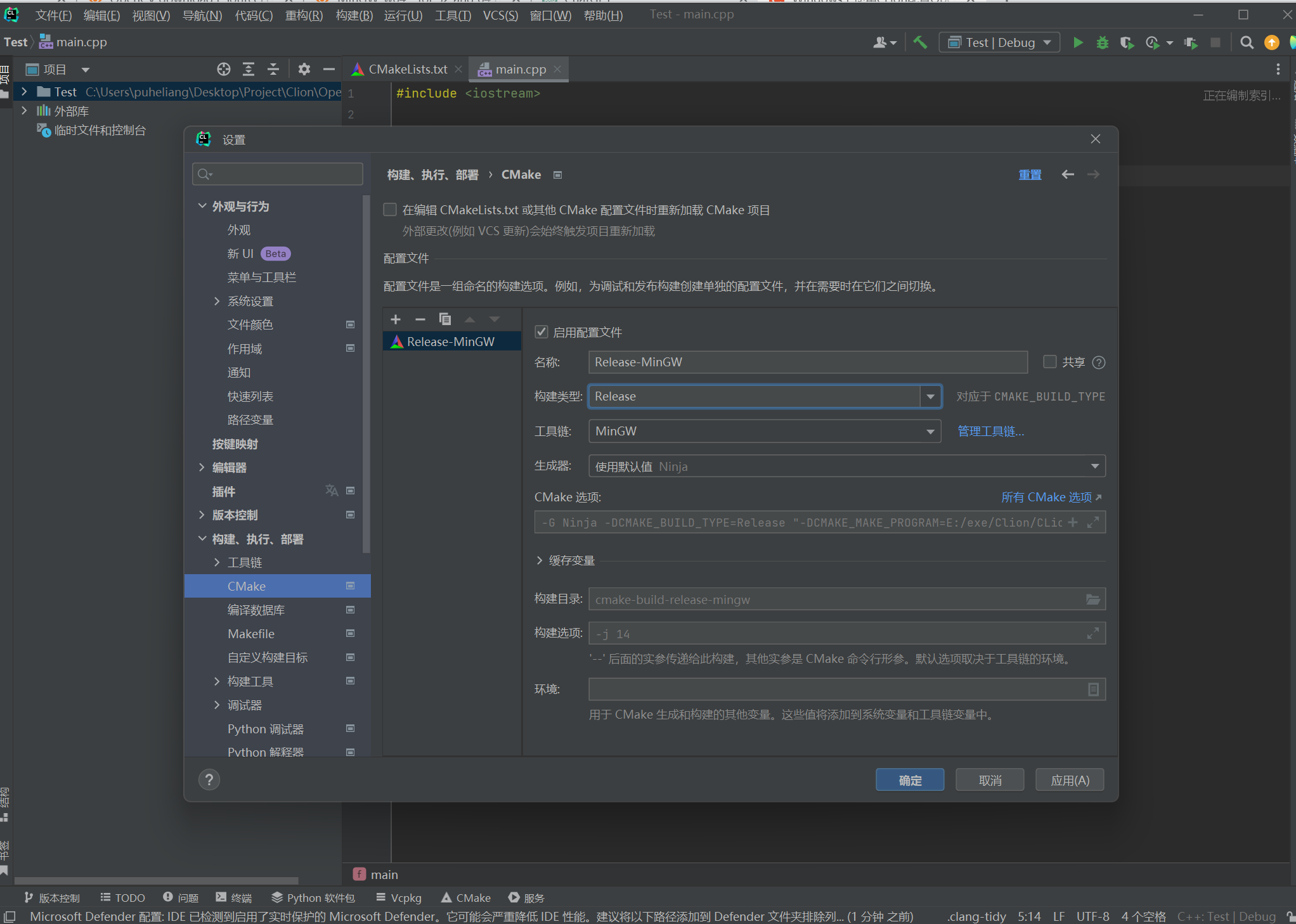Click the green Run button in toolbar
The width and height of the screenshot is (1296, 924).
[1078, 42]
